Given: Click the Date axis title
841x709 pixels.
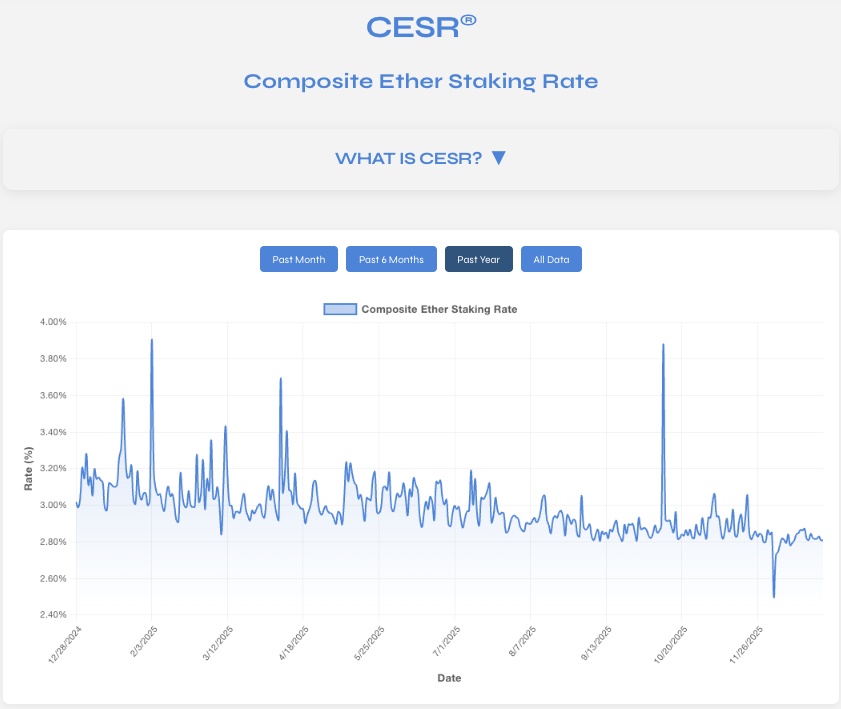Looking at the screenshot, I should (449, 678).
